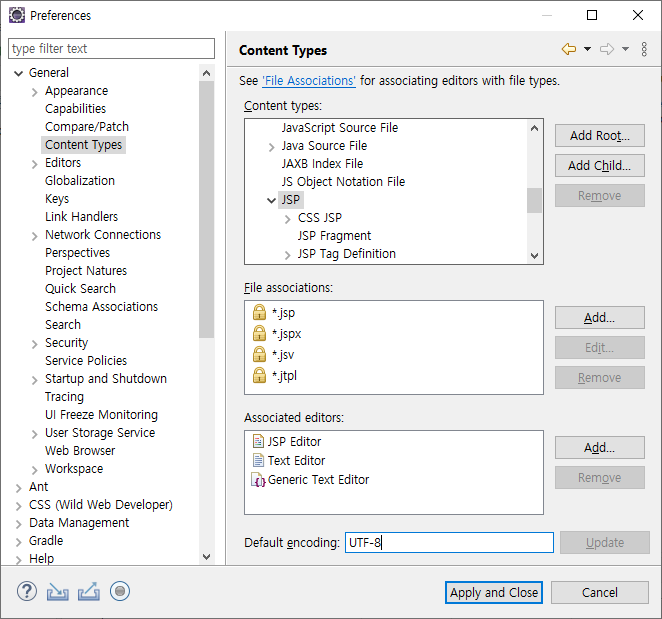Click the preference tree scroll-up arrow

206,73
